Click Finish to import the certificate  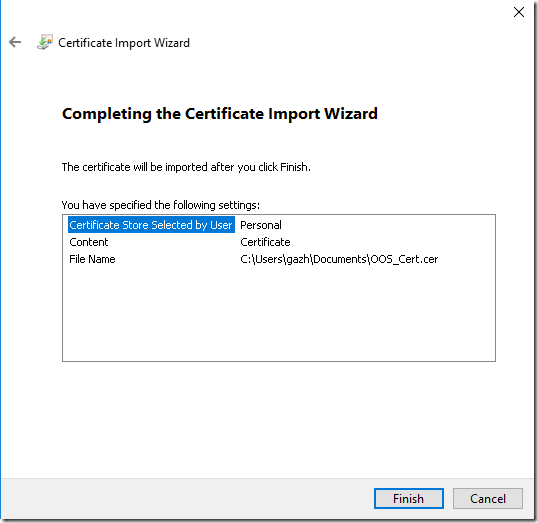click(x=409, y=498)
